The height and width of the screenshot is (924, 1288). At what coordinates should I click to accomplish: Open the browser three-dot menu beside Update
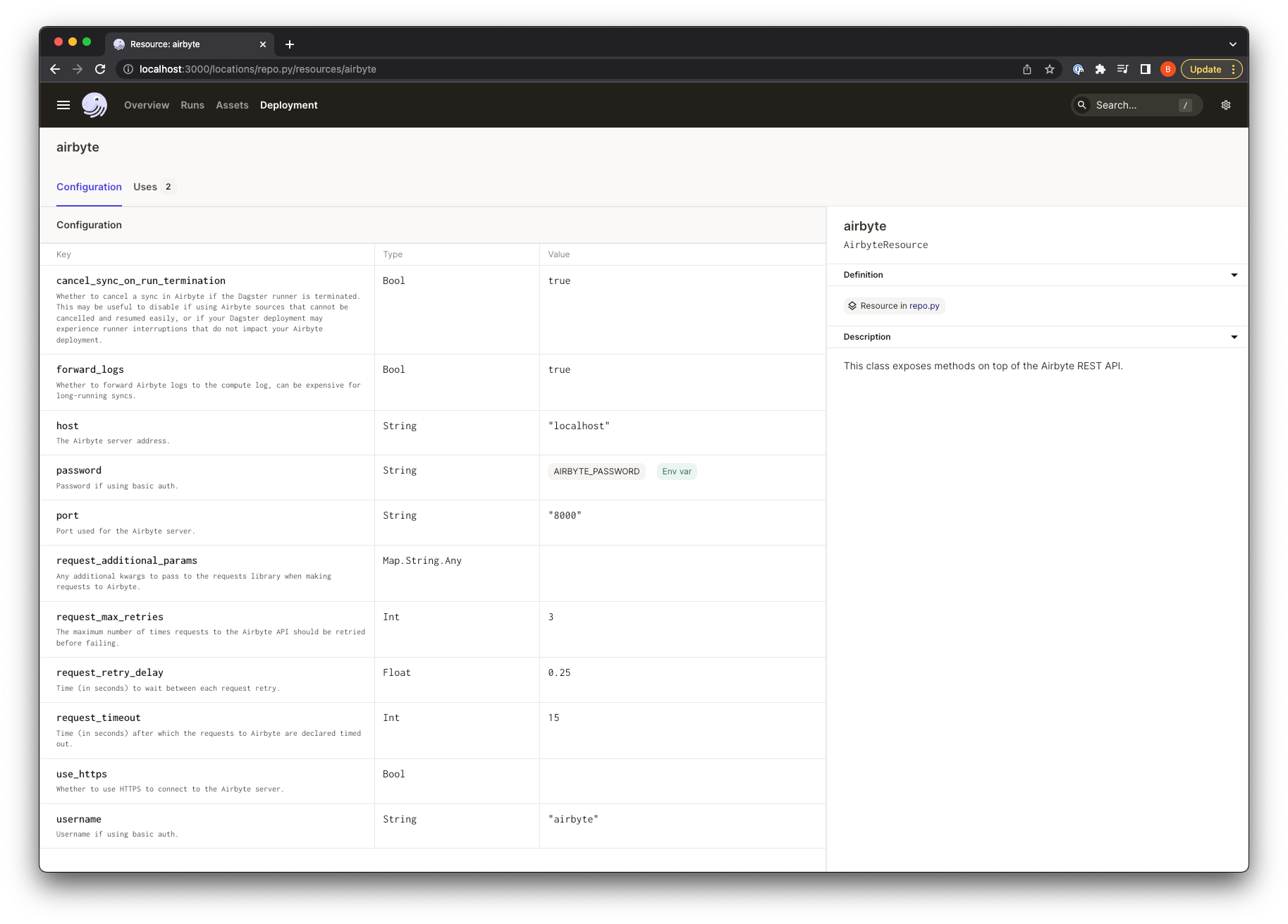1233,69
